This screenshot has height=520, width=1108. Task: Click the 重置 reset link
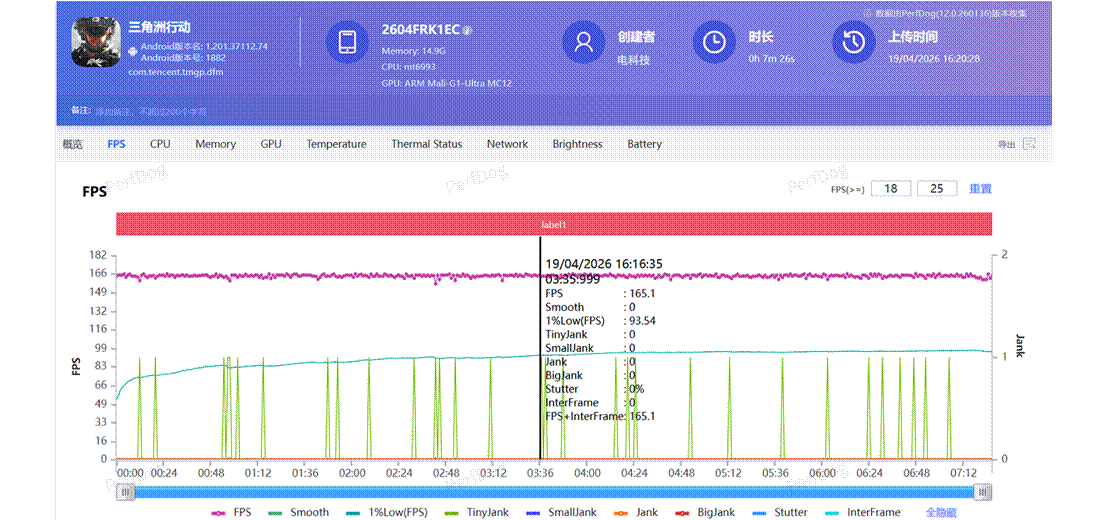(980, 188)
